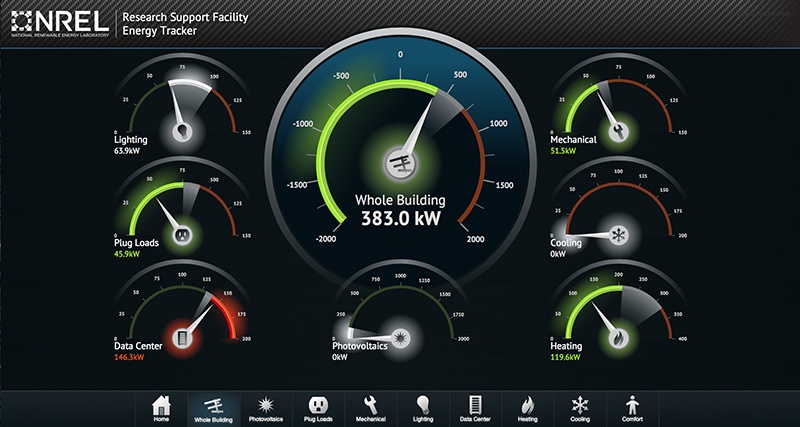Image resolution: width=800 pixels, height=427 pixels.
Task: Select the Mechanical gauge wrench icon
Action: tap(619, 129)
